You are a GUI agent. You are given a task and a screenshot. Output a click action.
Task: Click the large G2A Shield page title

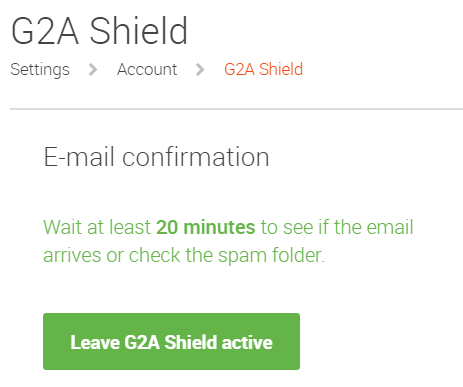(100, 31)
